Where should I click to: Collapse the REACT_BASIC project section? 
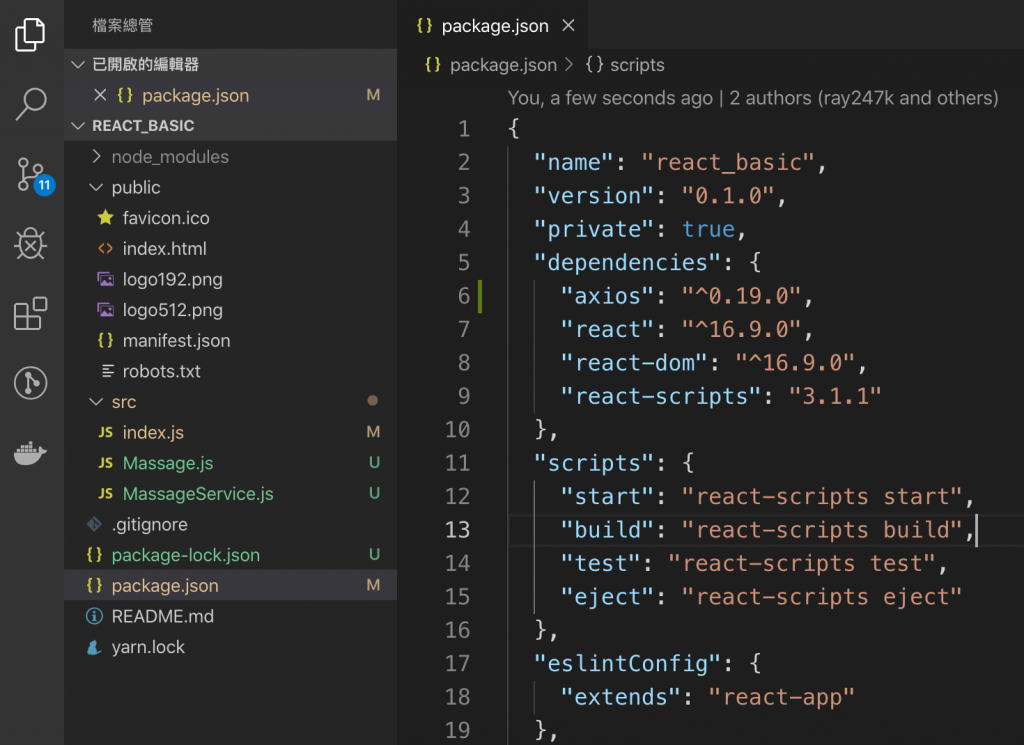pyautogui.click(x=143, y=126)
